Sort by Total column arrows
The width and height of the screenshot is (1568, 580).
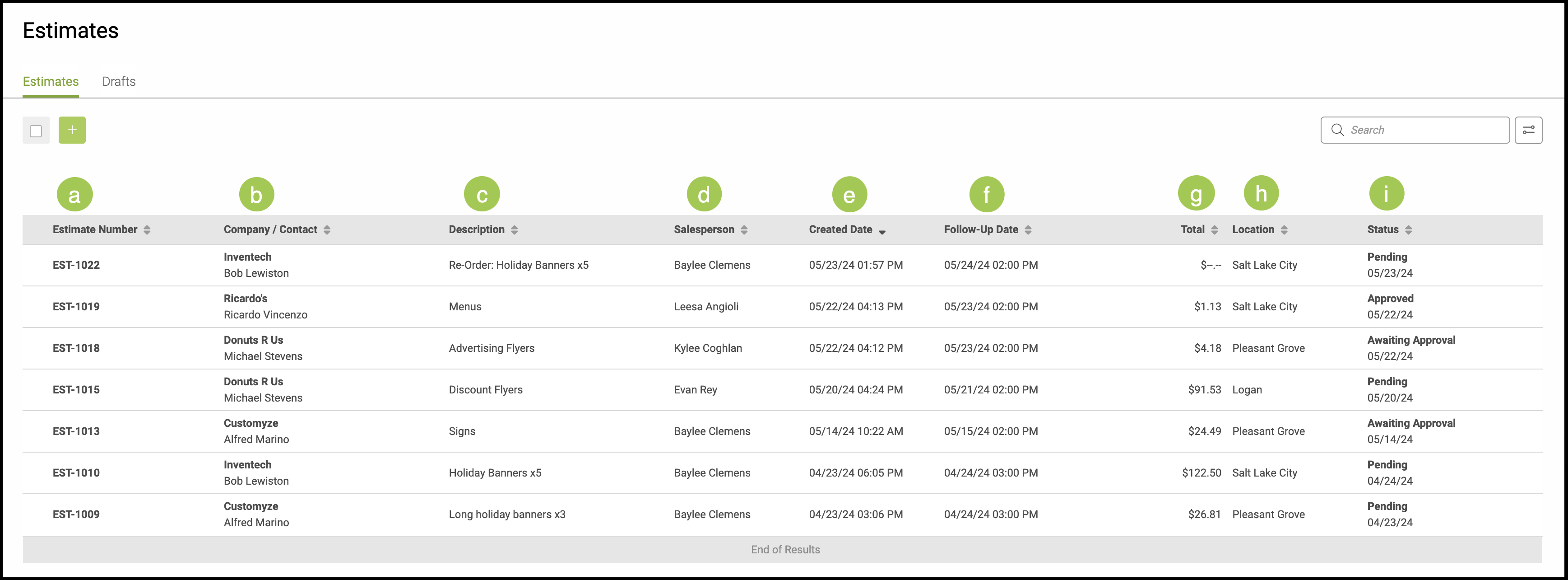point(1214,229)
